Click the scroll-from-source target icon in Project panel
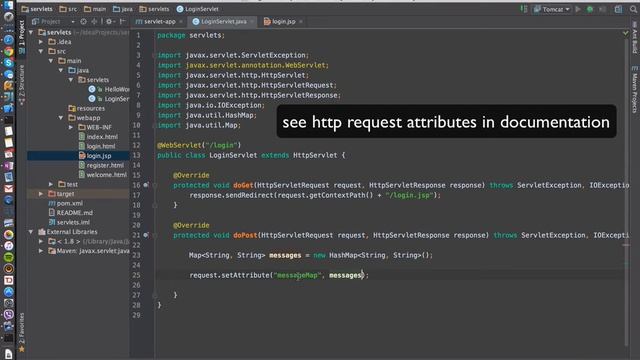Viewport: 640px width, 360px height. (x=83, y=22)
